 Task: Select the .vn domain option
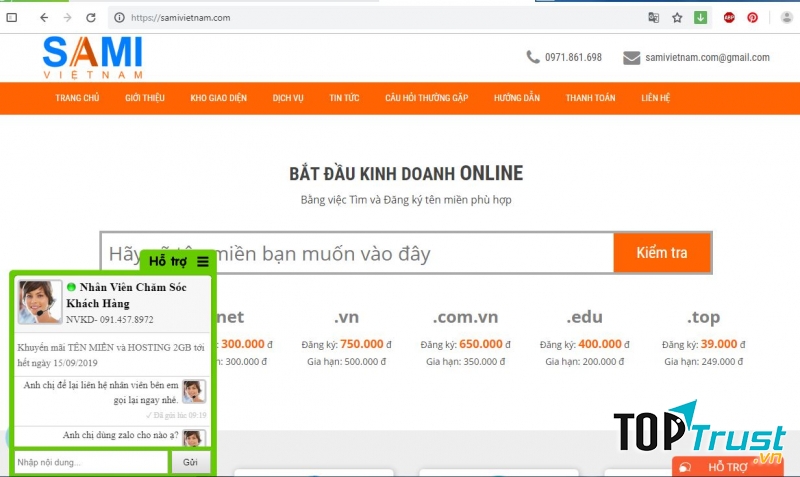coord(346,317)
